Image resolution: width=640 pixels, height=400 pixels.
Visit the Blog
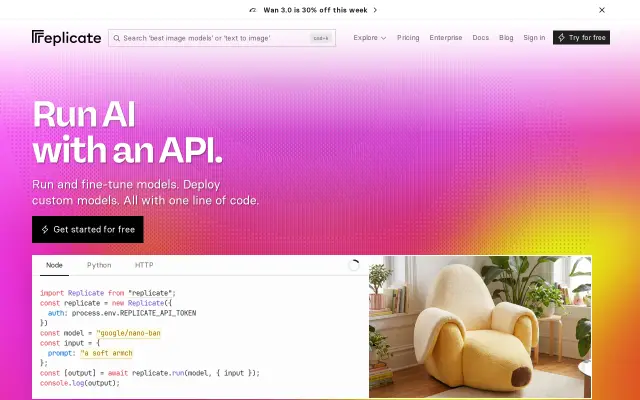[506, 38]
